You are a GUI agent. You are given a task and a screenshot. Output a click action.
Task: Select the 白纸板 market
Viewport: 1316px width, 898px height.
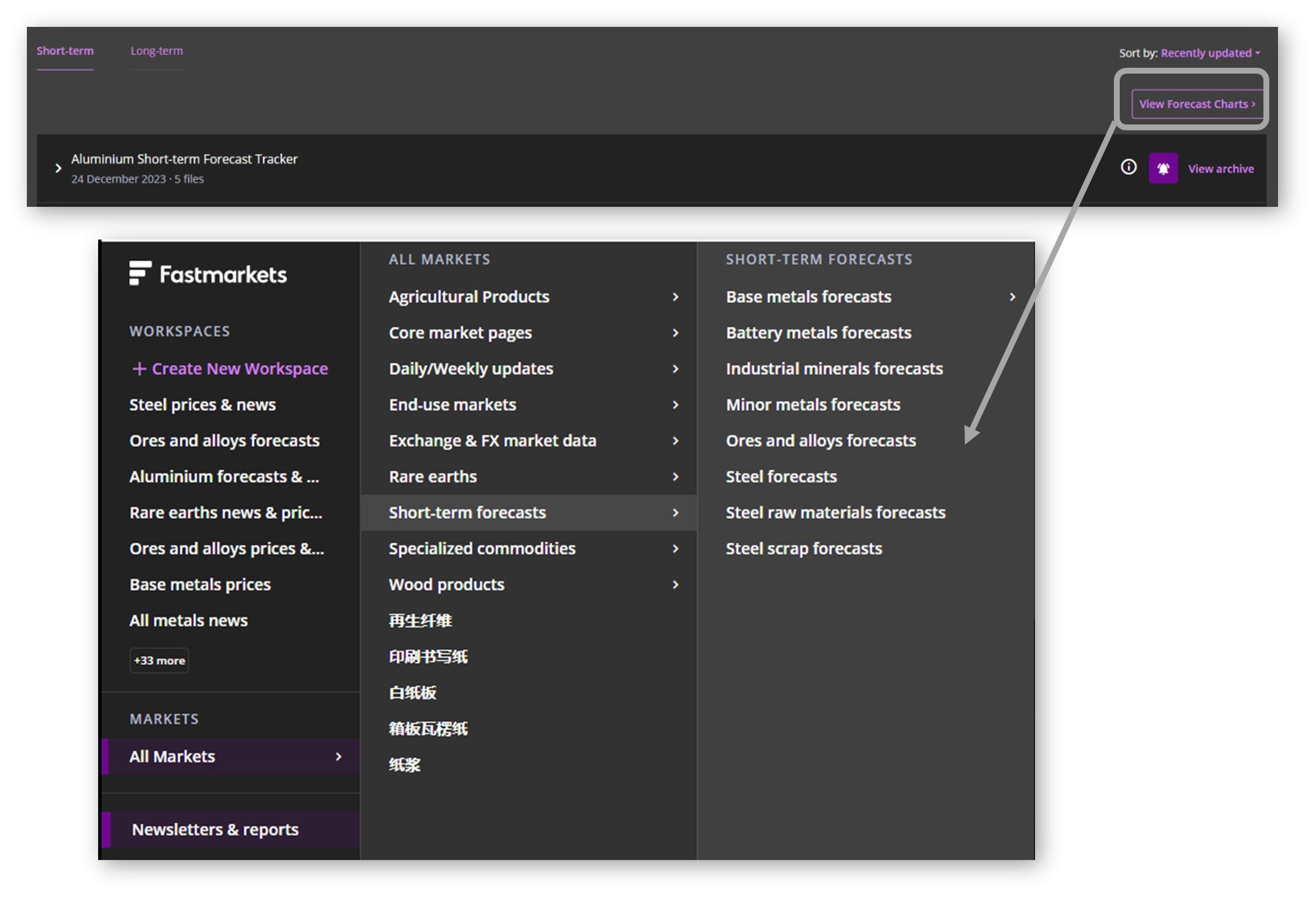point(412,693)
